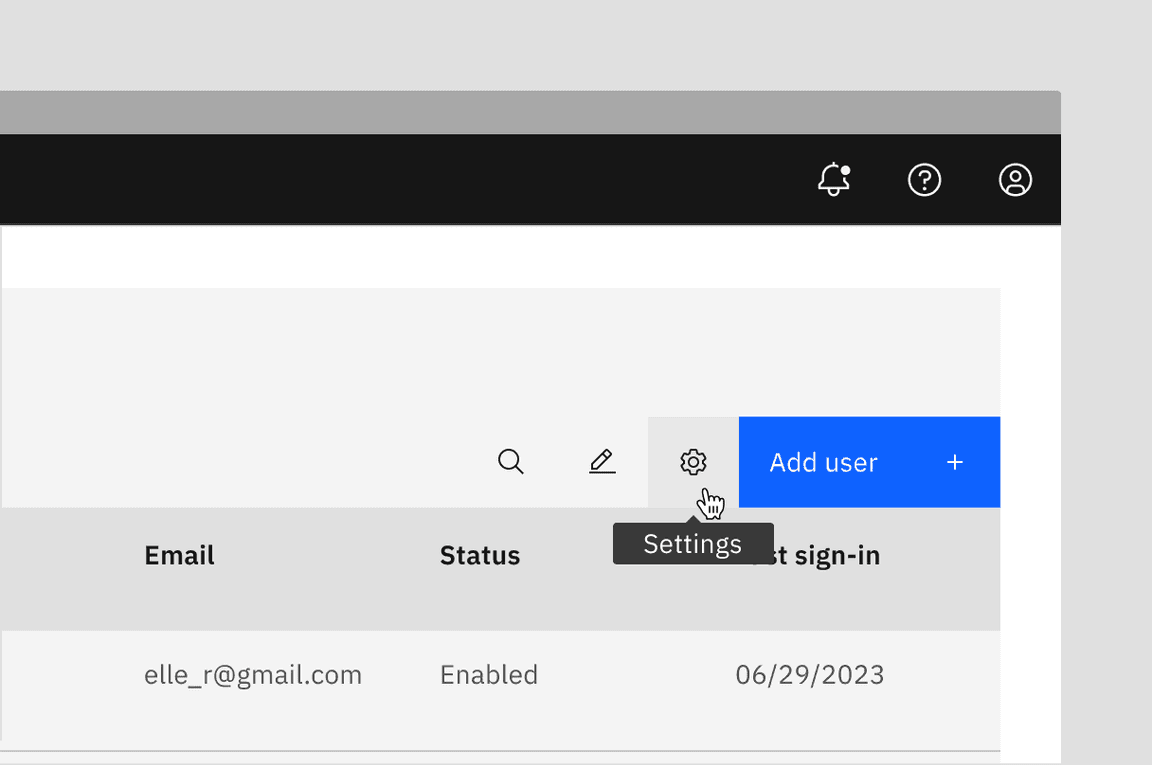Click the Settings tooltip label
This screenshot has width=1152, height=765.
(692, 544)
